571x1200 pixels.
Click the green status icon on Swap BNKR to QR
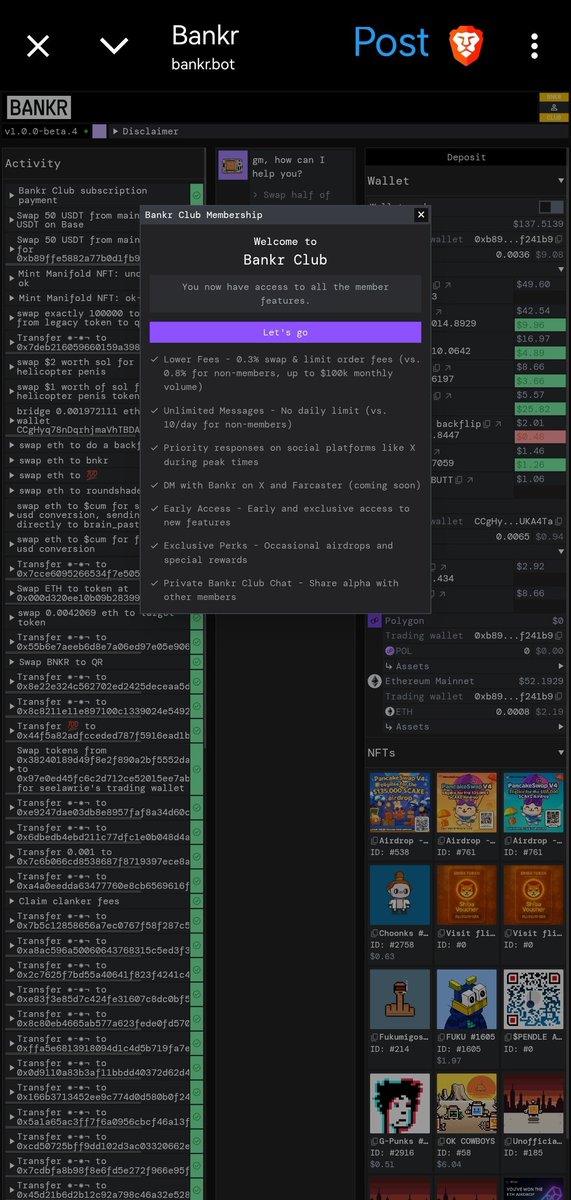pyautogui.click(x=197, y=662)
